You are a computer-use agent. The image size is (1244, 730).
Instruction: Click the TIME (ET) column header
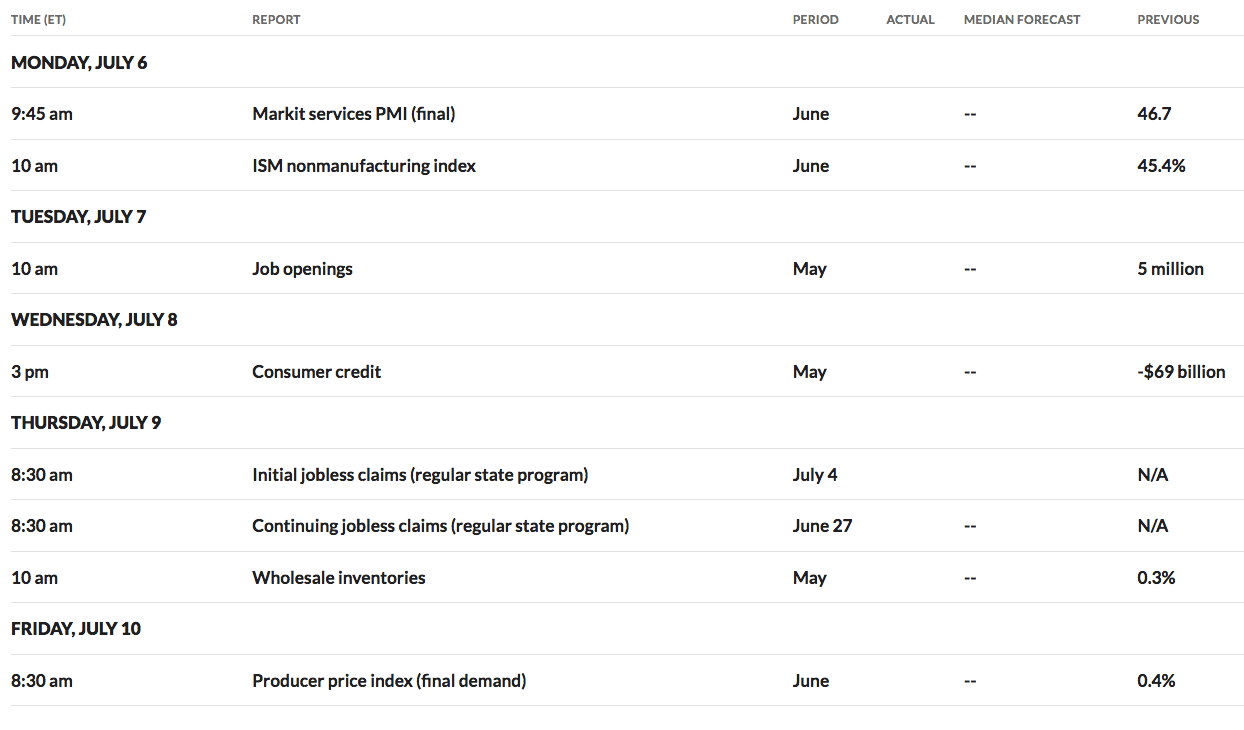(38, 19)
